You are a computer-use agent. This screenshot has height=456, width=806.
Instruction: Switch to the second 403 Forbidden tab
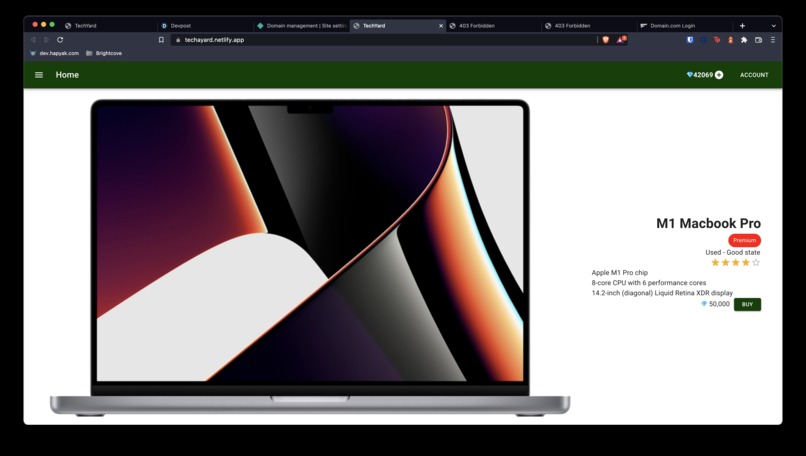coord(589,26)
